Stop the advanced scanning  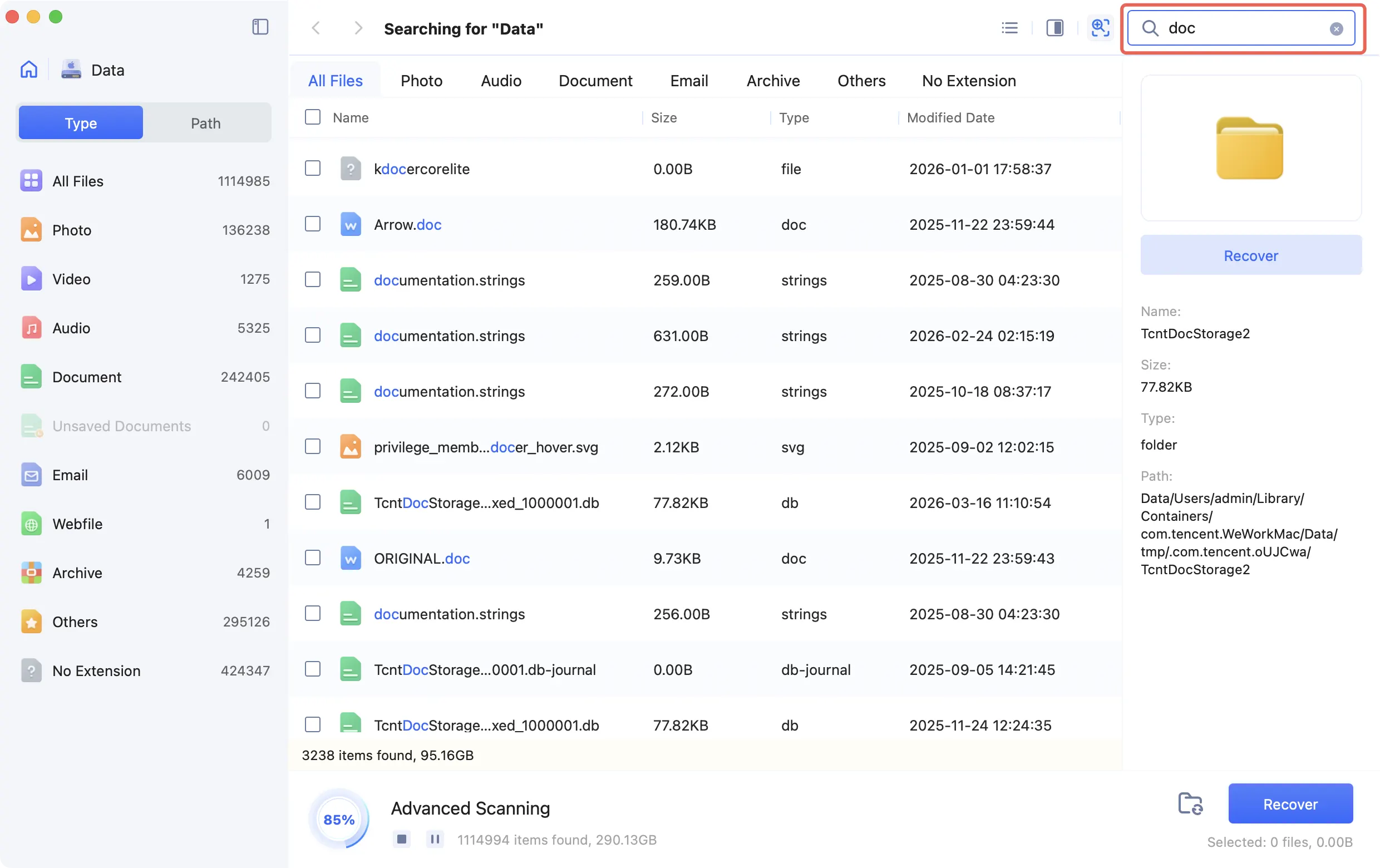402,839
